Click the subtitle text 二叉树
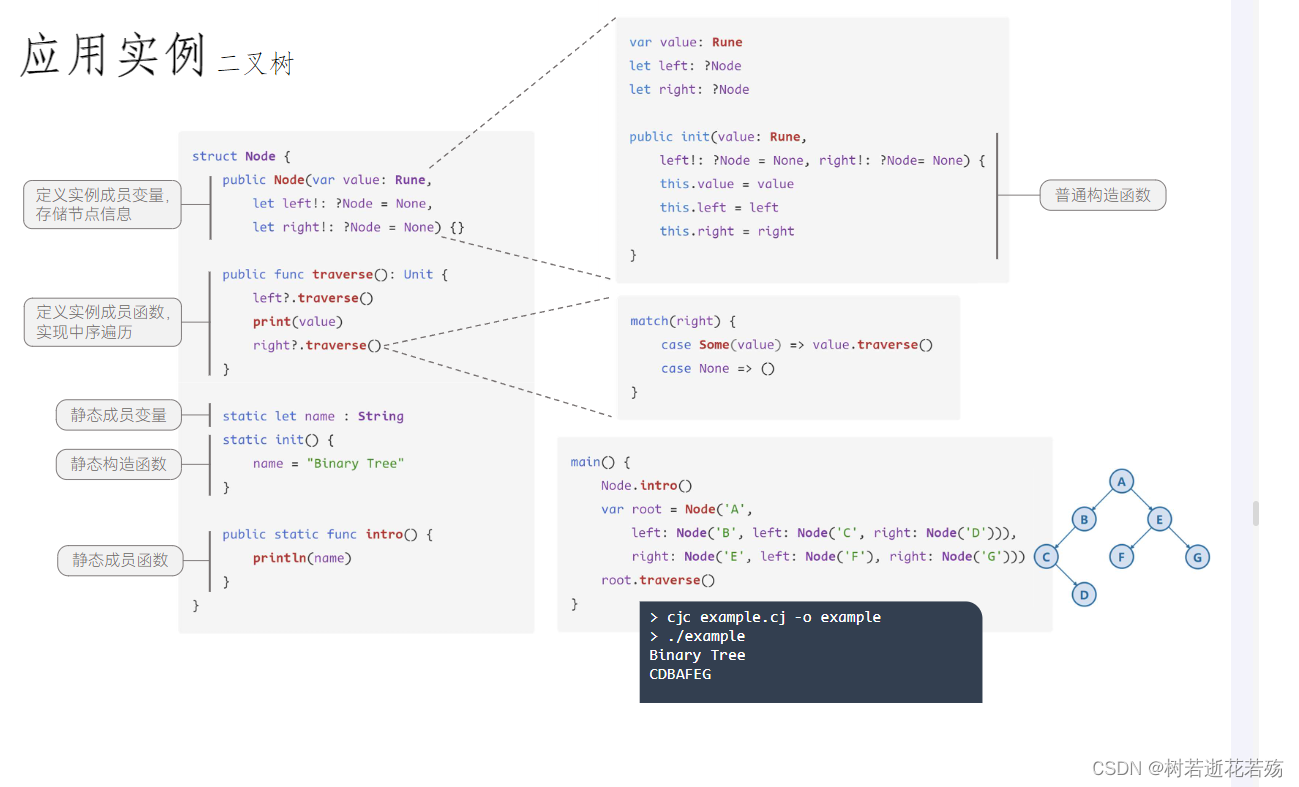The height and width of the screenshot is (787, 1299). point(256,64)
